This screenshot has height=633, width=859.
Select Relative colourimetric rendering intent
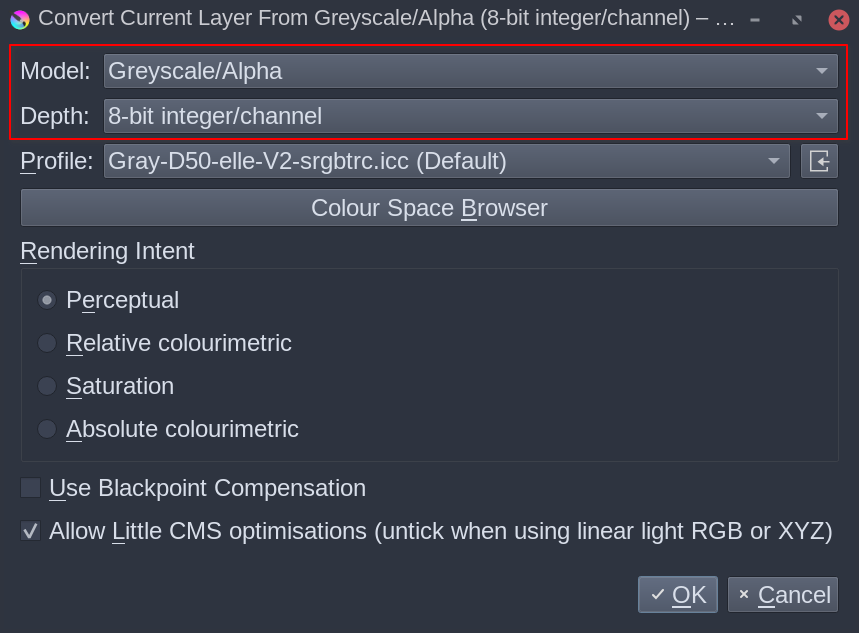click(47, 343)
